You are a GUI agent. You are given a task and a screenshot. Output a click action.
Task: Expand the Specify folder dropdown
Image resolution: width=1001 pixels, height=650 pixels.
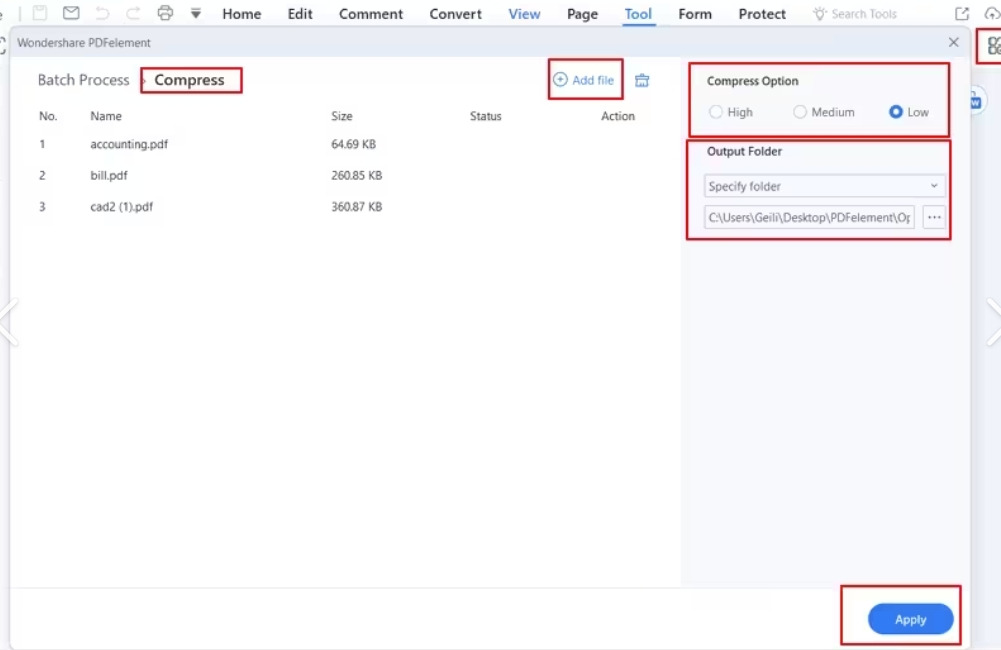tap(824, 186)
